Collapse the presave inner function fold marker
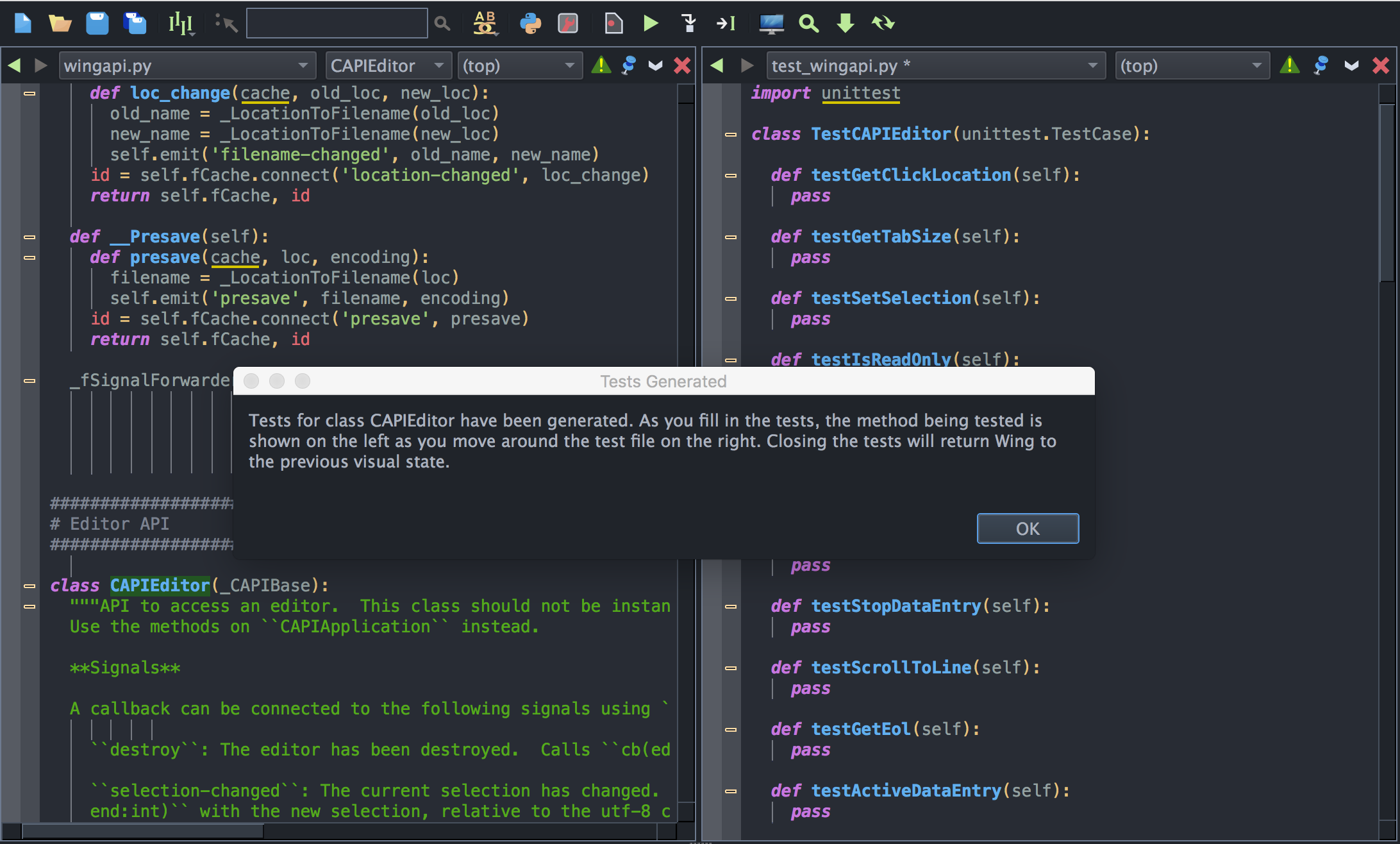 [29, 258]
